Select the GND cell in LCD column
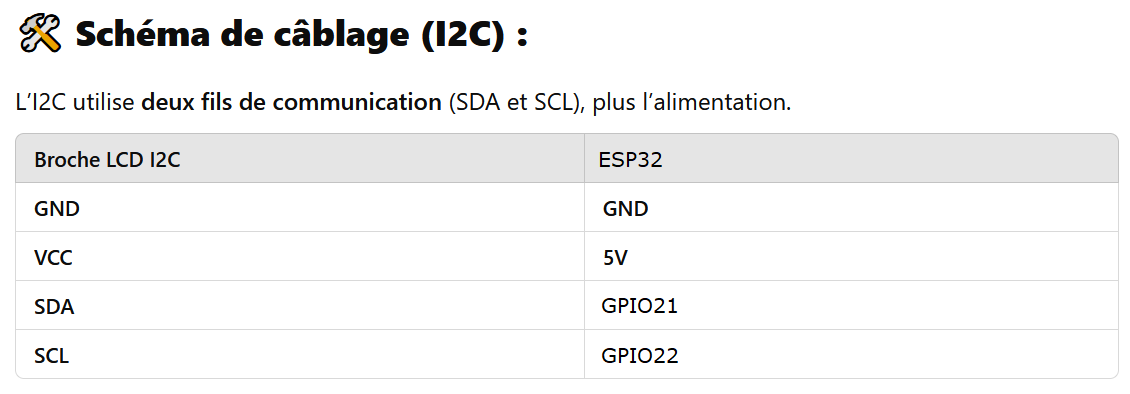1130x394 pixels. tap(300, 208)
